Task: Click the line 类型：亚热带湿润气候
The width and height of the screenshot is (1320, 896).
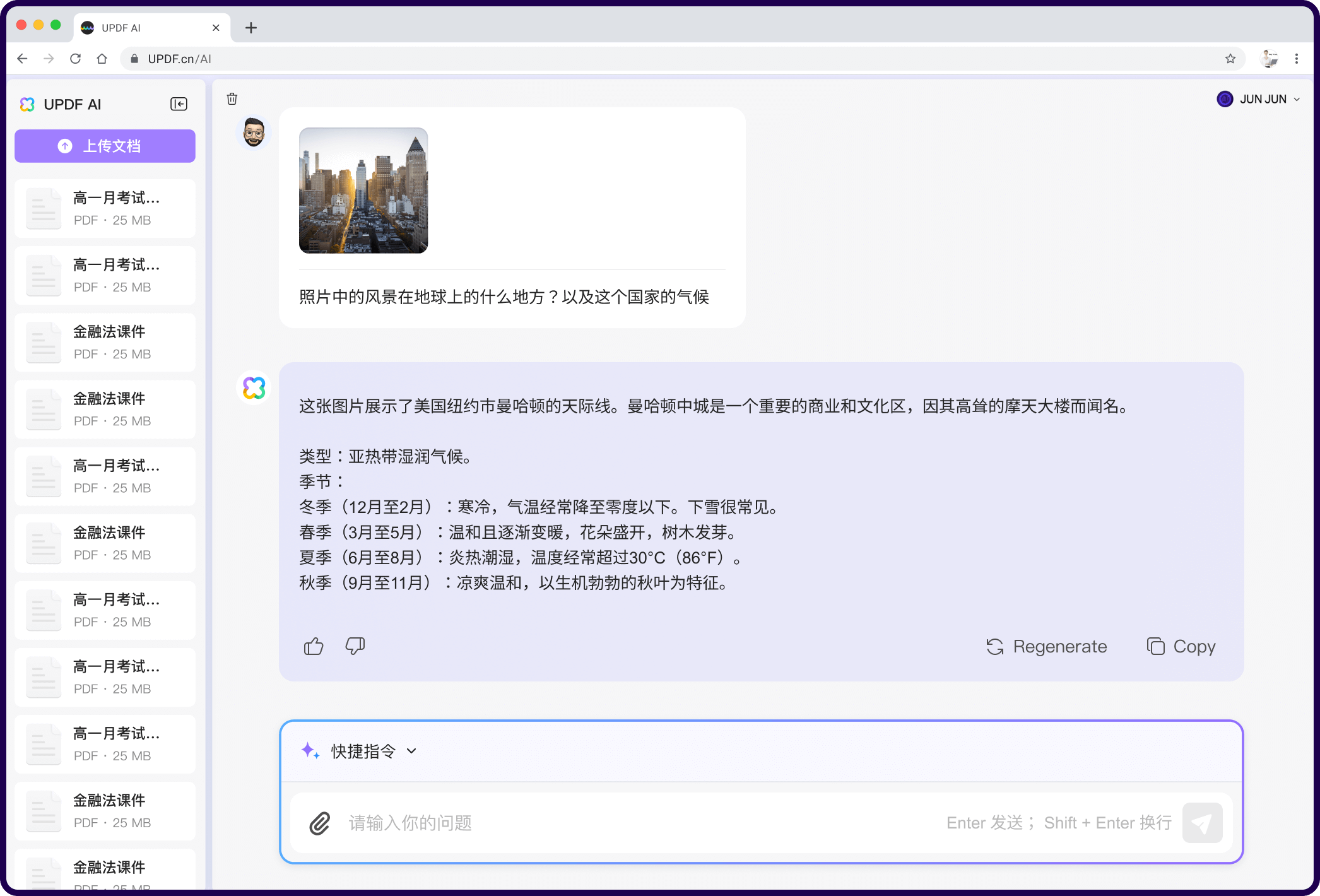Action: pyautogui.click(x=386, y=456)
